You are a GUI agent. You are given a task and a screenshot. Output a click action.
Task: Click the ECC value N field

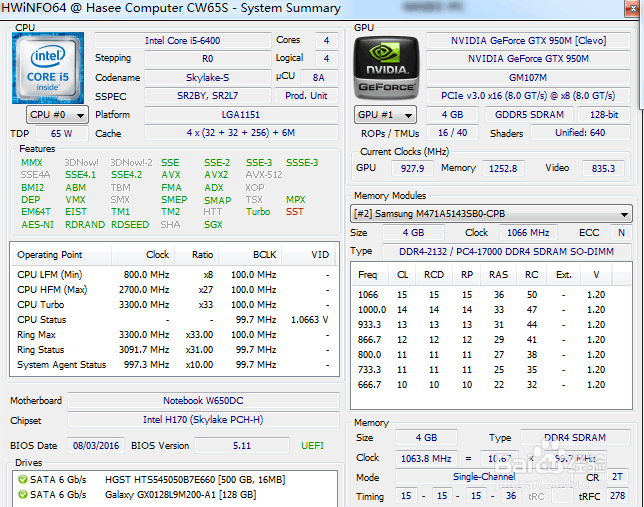click(621, 233)
